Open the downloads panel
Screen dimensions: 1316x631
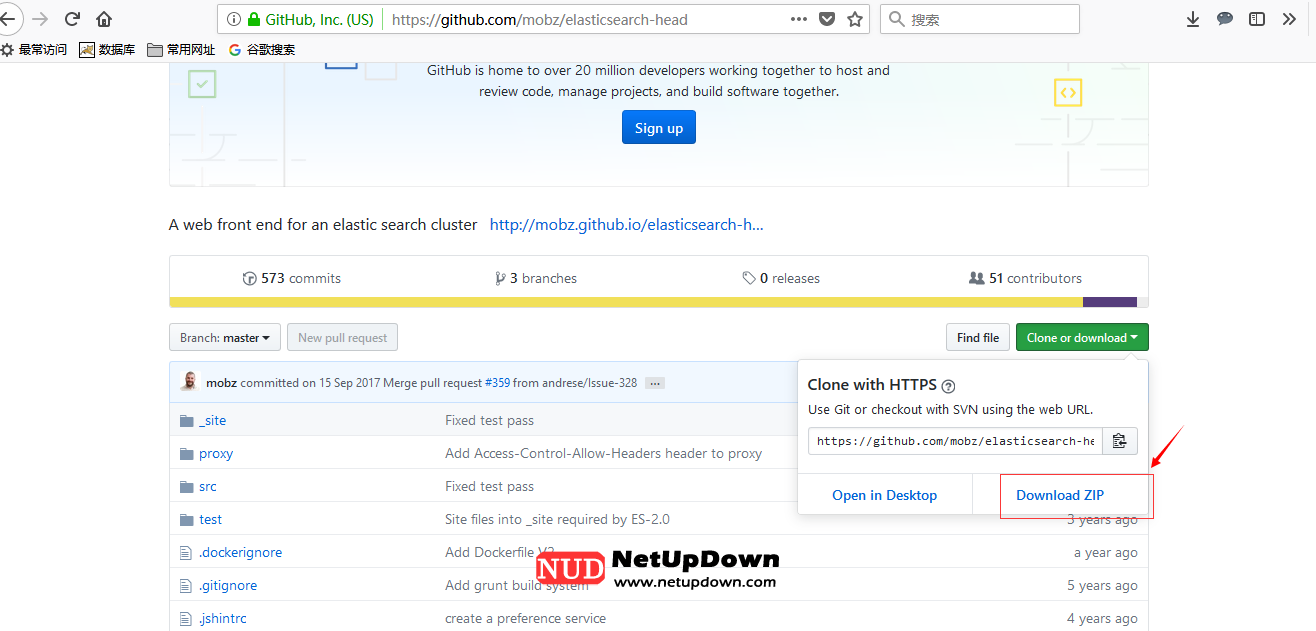[1193, 19]
